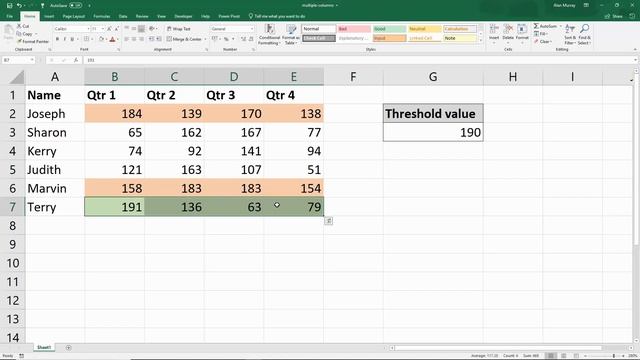Apply the Neutral cell style
This screenshot has height=360, width=640.
pos(424,29)
